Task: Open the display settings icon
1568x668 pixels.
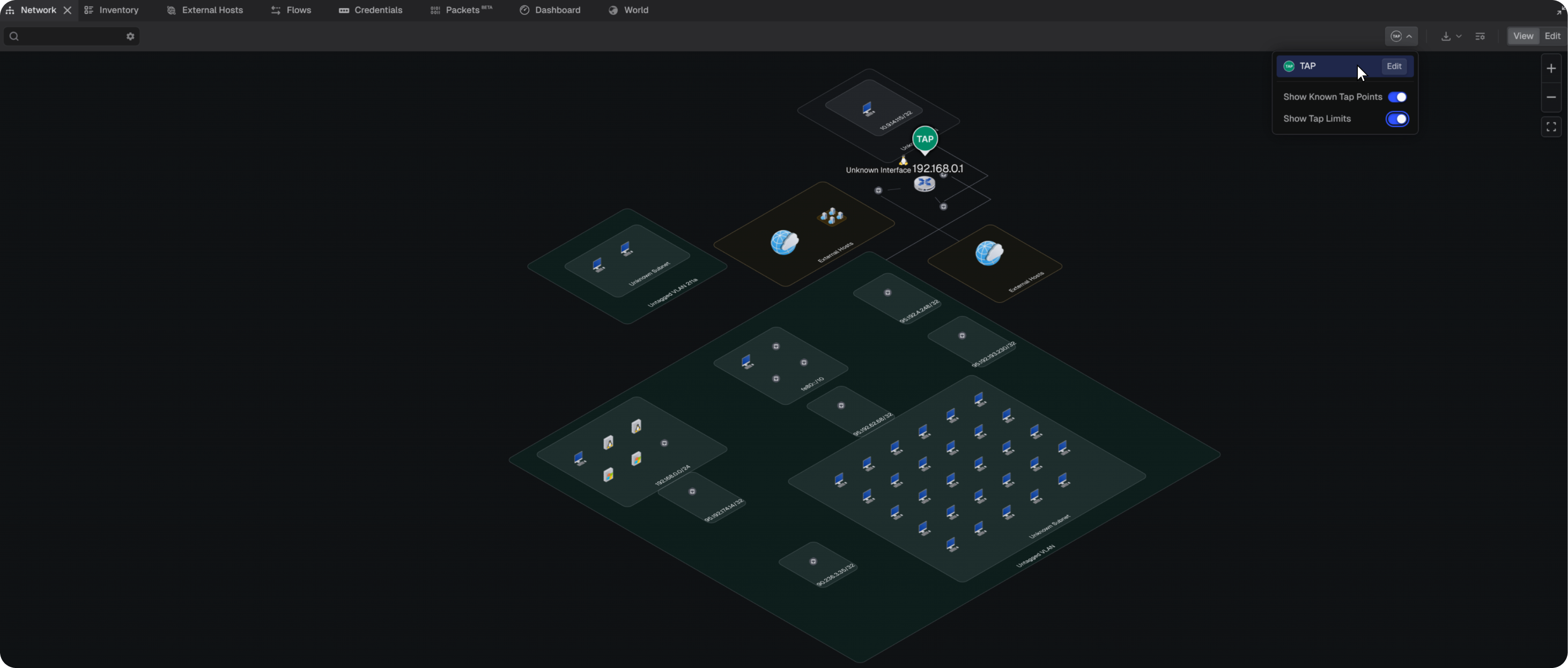Action: [1481, 36]
